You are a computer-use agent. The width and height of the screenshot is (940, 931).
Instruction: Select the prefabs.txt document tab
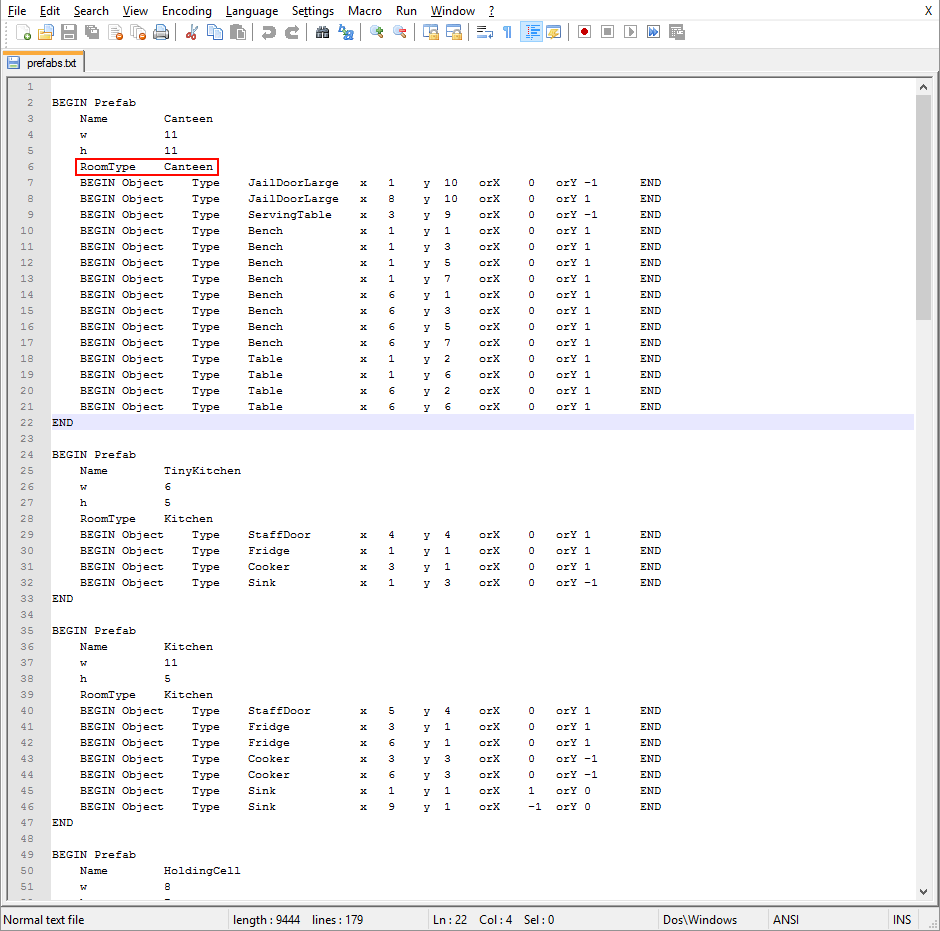coord(44,63)
